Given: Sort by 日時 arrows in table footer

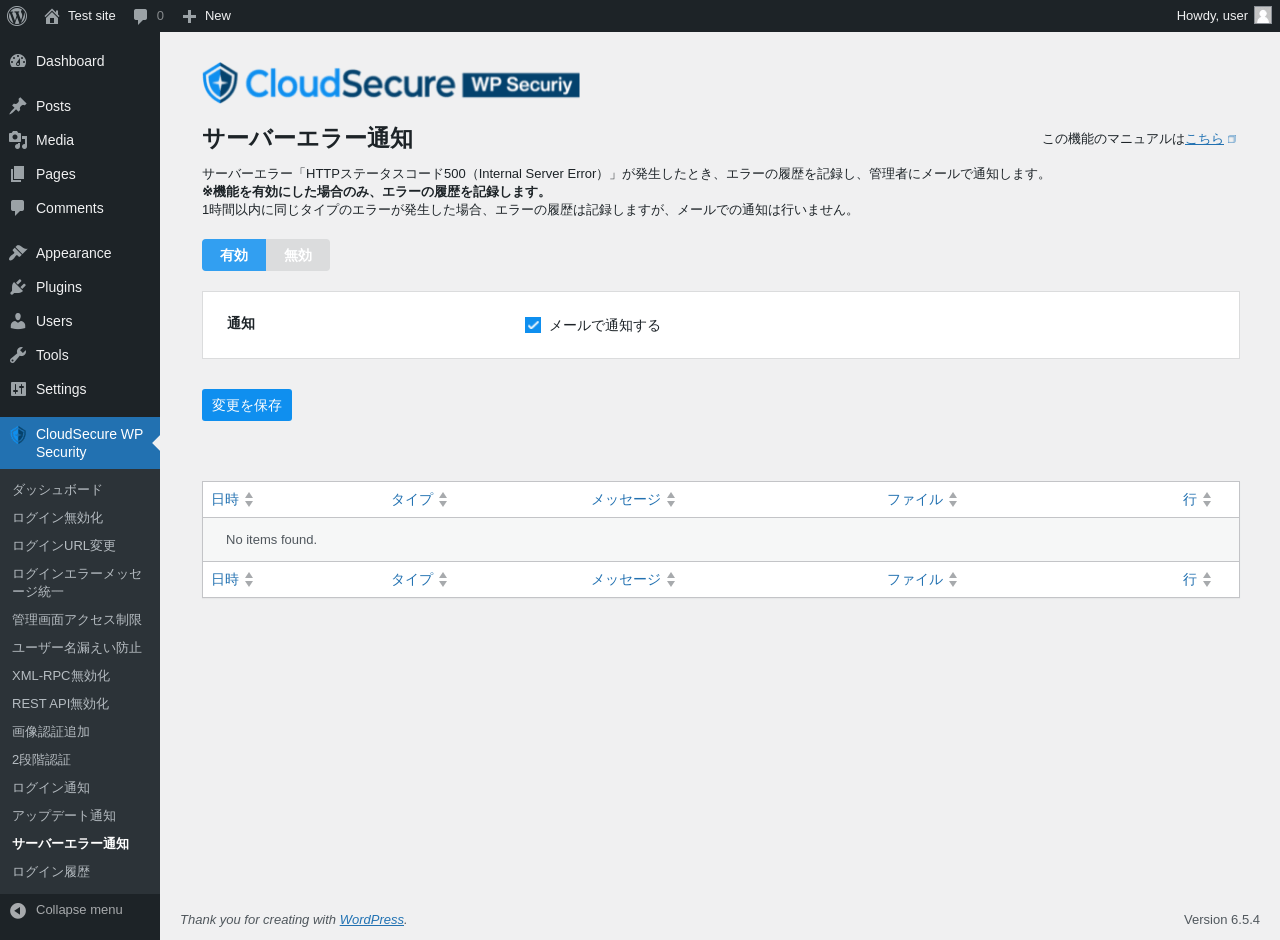Looking at the screenshot, I should (x=249, y=579).
